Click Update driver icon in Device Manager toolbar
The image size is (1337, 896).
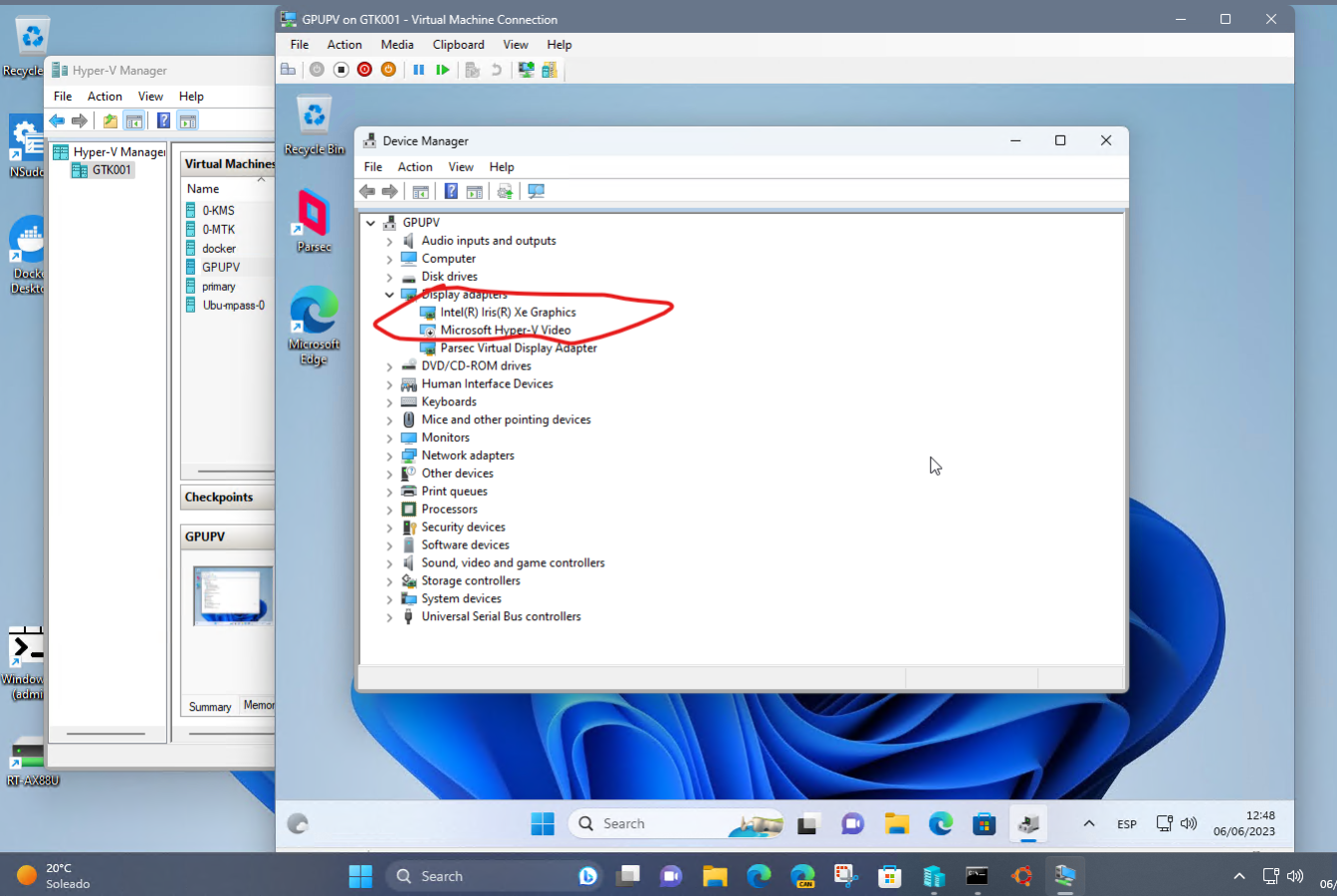pyautogui.click(x=505, y=191)
